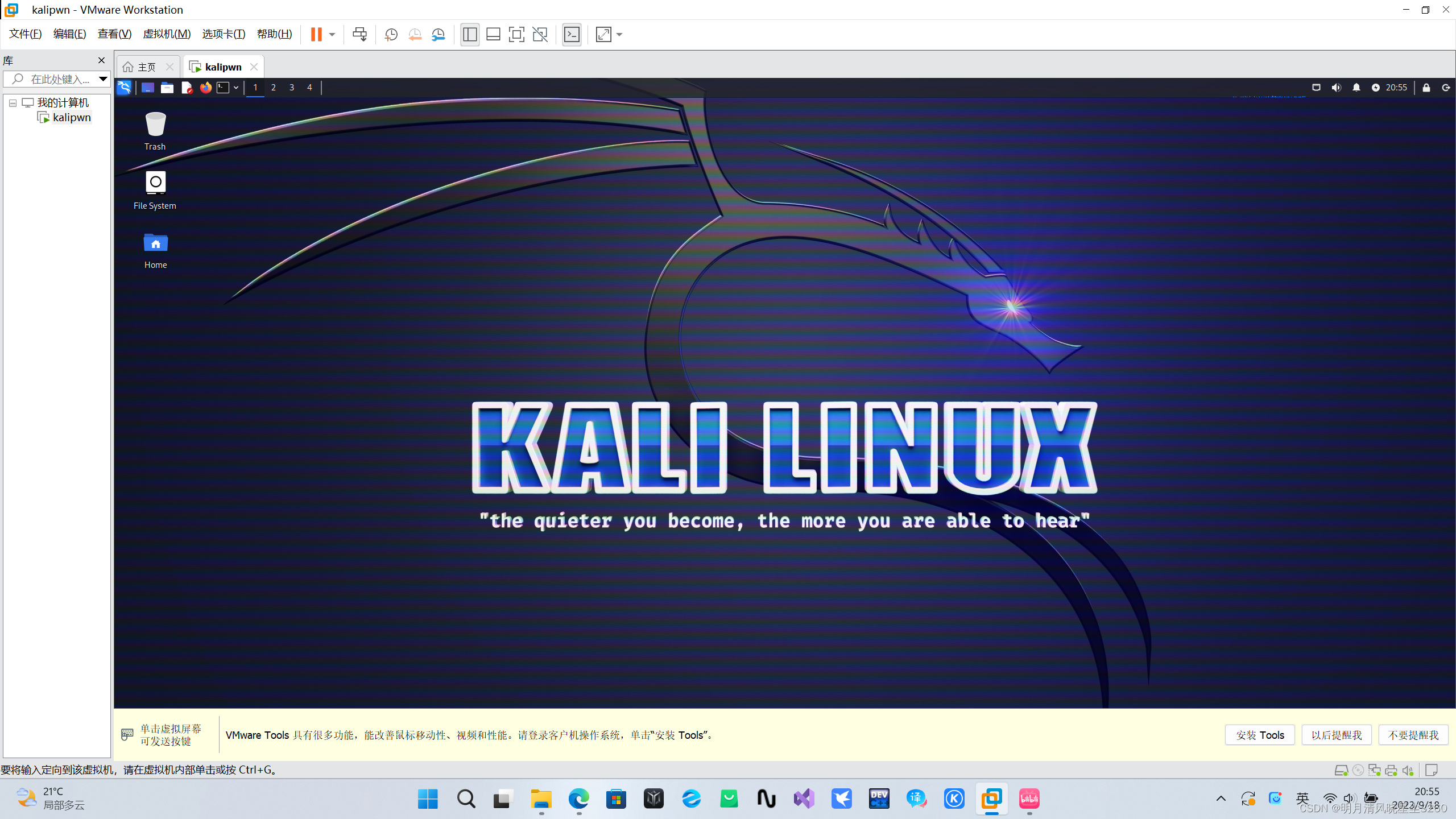Open the Trash desktop icon
This screenshot has width=1456, height=819.
pos(155,131)
